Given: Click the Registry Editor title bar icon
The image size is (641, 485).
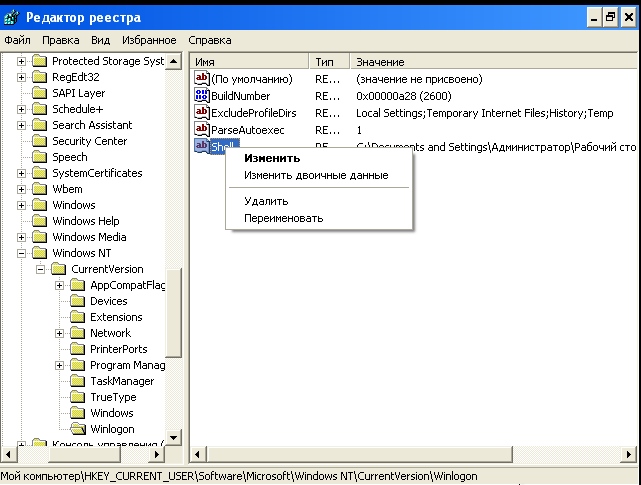Looking at the screenshot, I should [x=11, y=18].
